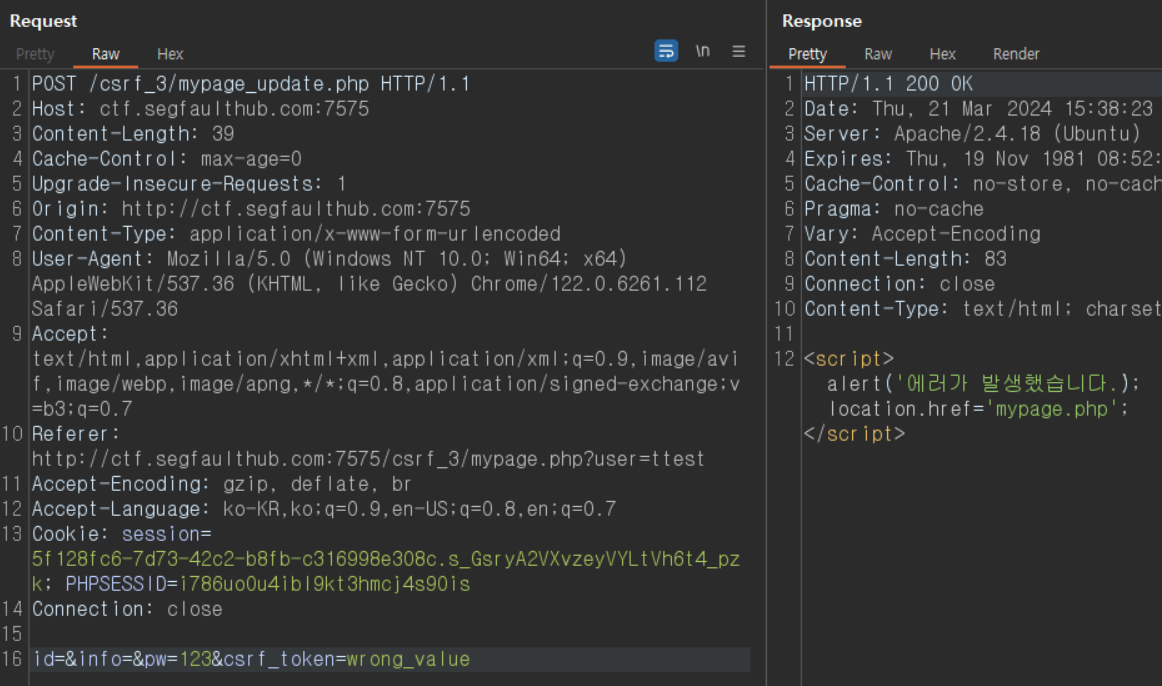The height and width of the screenshot is (686, 1162).
Task: Click the Vary: Accept-Encoding header
Action: coord(923,234)
